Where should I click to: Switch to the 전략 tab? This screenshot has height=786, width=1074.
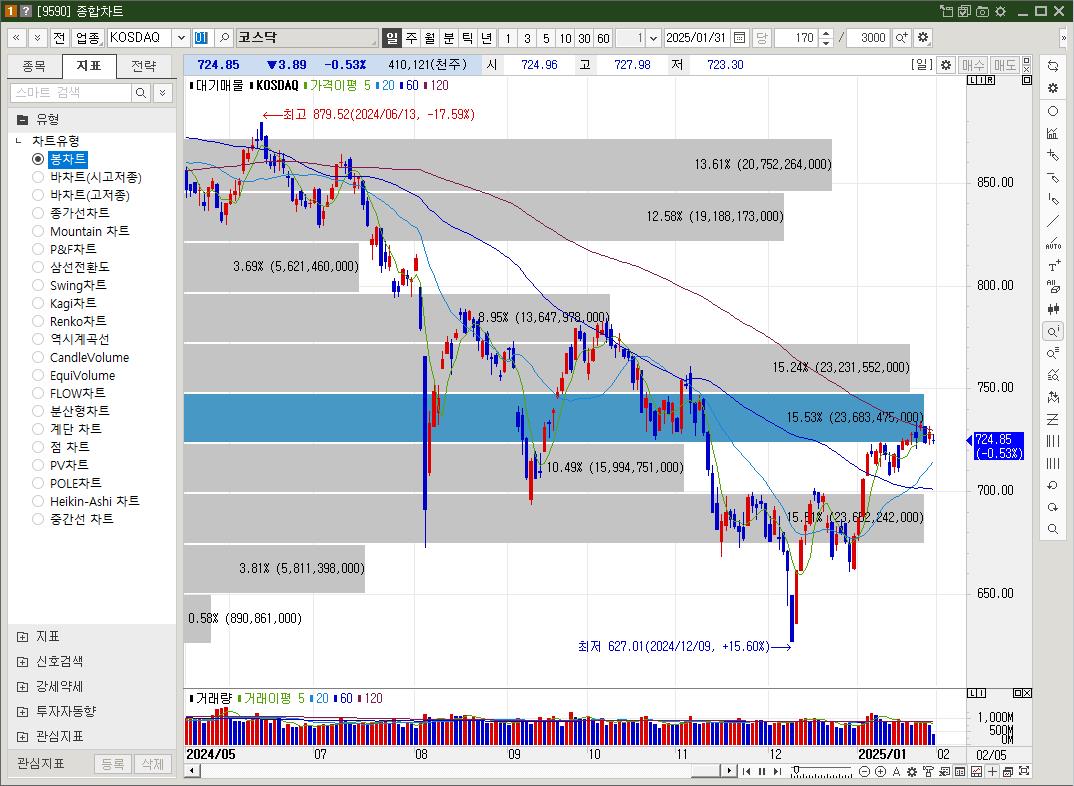point(144,66)
